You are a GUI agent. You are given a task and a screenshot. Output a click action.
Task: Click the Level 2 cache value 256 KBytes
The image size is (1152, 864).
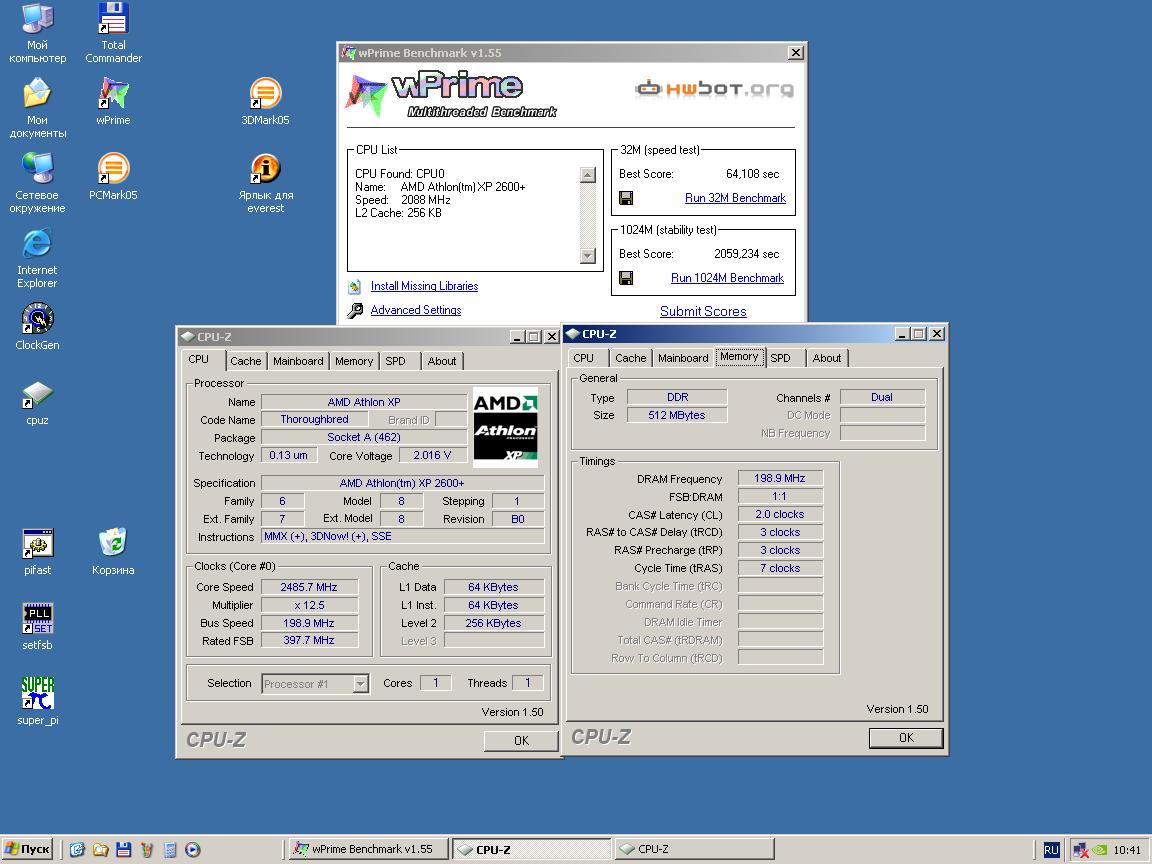(x=494, y=624)
